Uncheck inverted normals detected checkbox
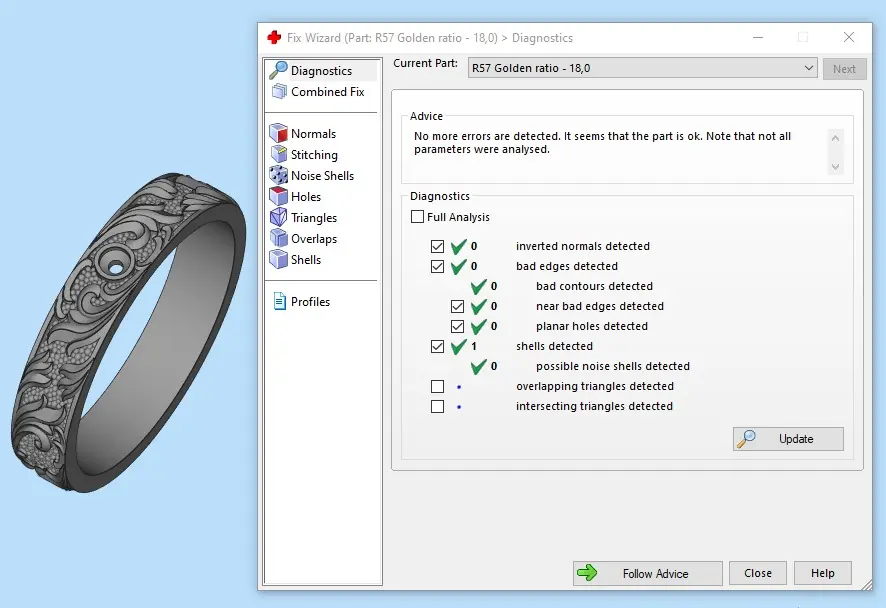 coord(437,246)
